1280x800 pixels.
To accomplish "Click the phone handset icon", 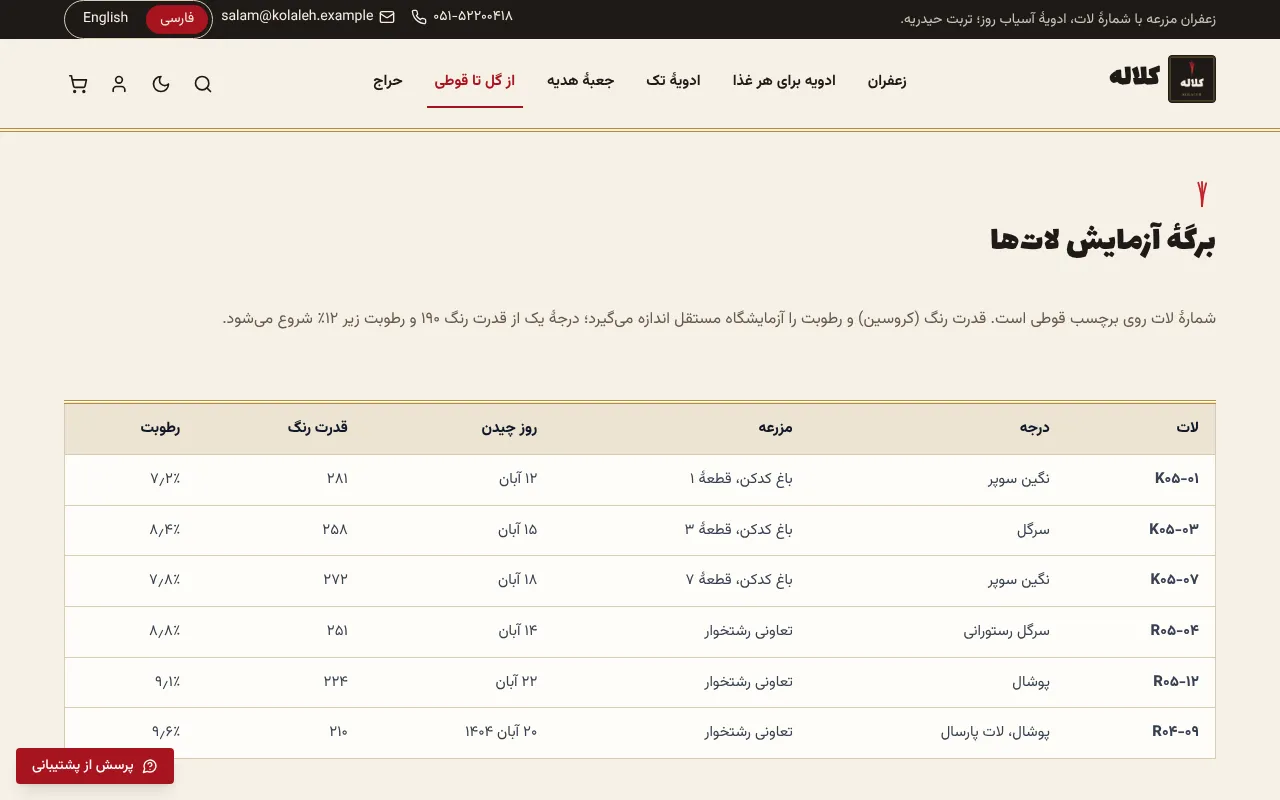I will click(418, 17).
